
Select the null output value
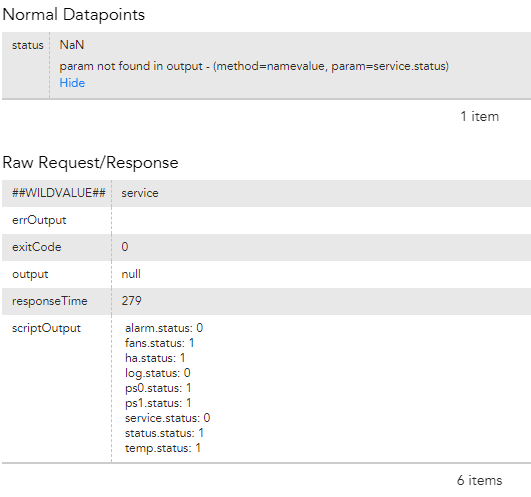(x=131, y=274)
